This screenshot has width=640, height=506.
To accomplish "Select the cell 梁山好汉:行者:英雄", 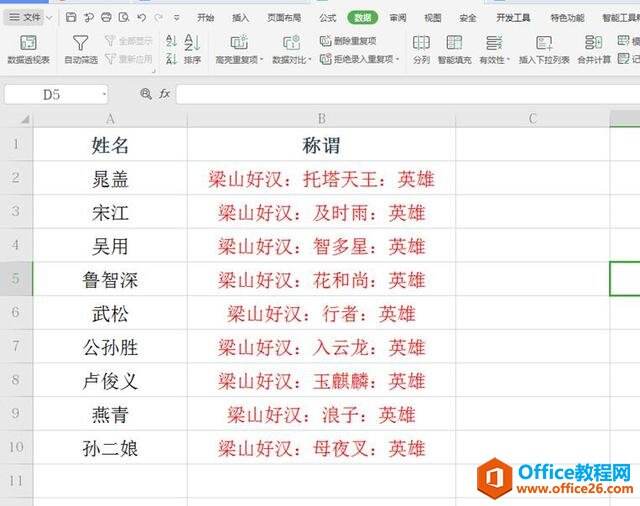I will pyautogui.click(x=321, y=313).
